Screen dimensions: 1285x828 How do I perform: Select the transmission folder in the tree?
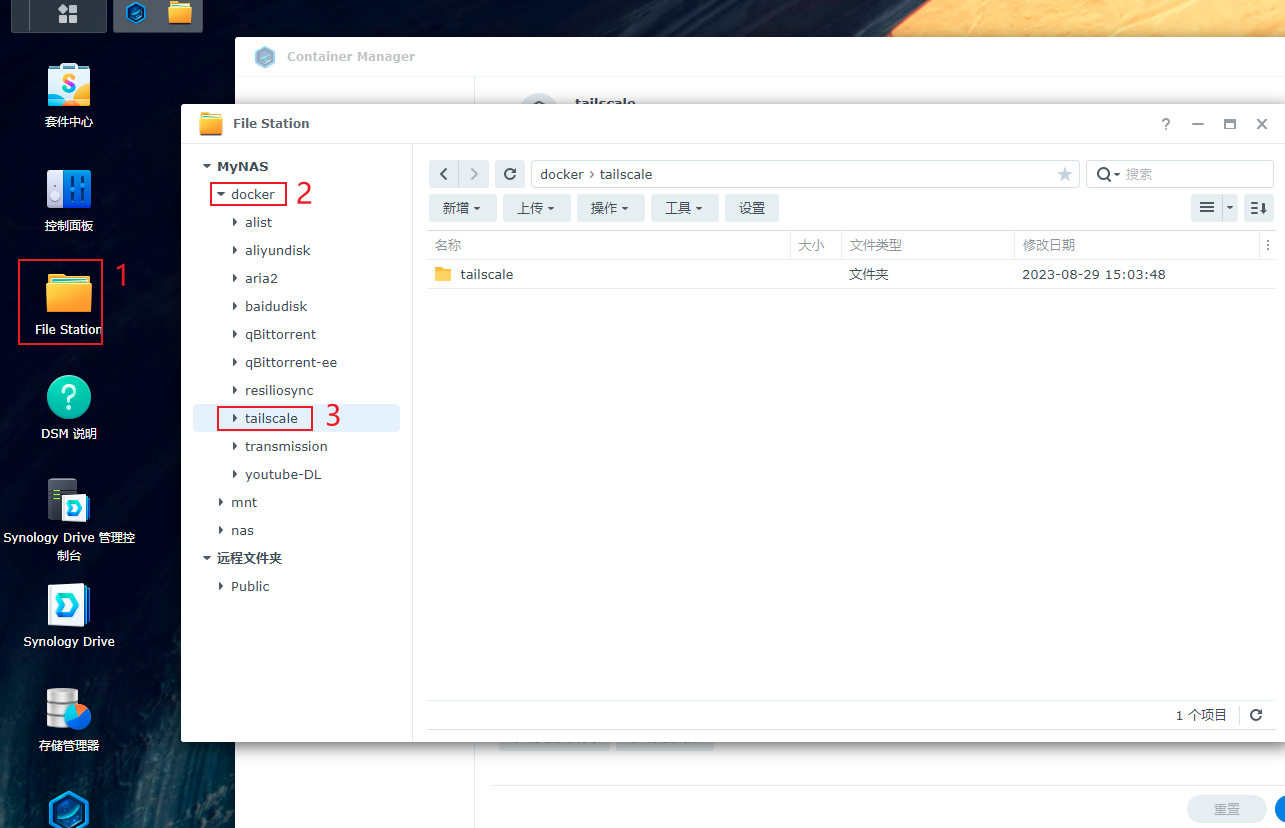coord(286,447)
